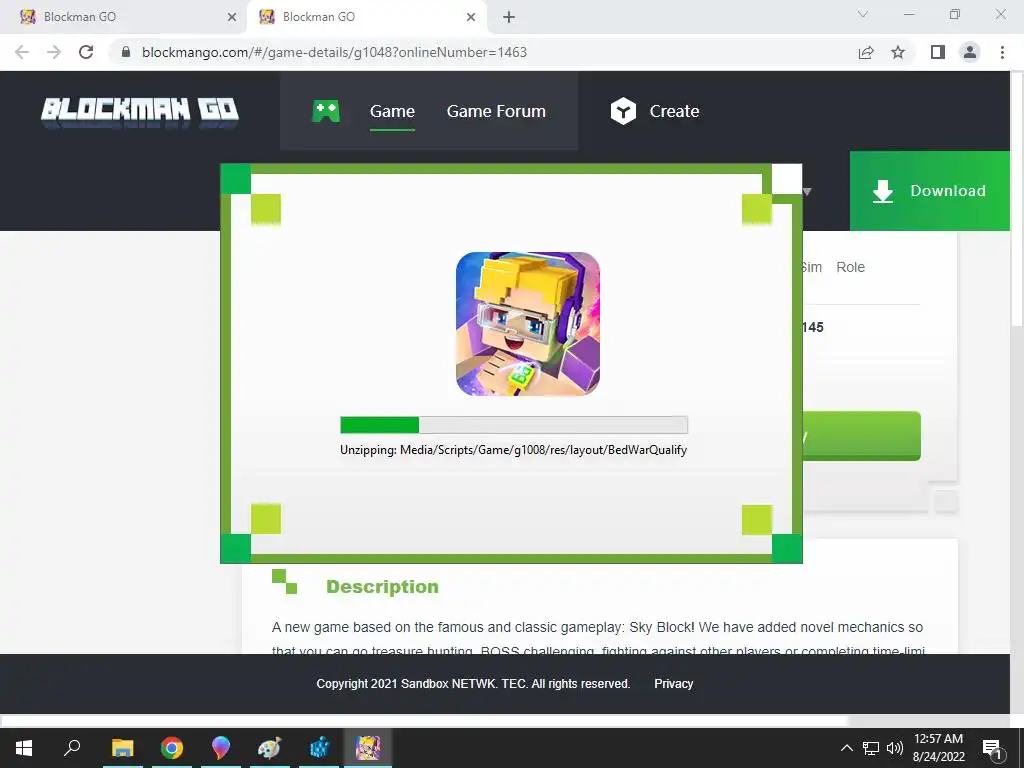Click the horizontal scrollbar at bottom
The image size is (1024, 768).
coord(424,721)
